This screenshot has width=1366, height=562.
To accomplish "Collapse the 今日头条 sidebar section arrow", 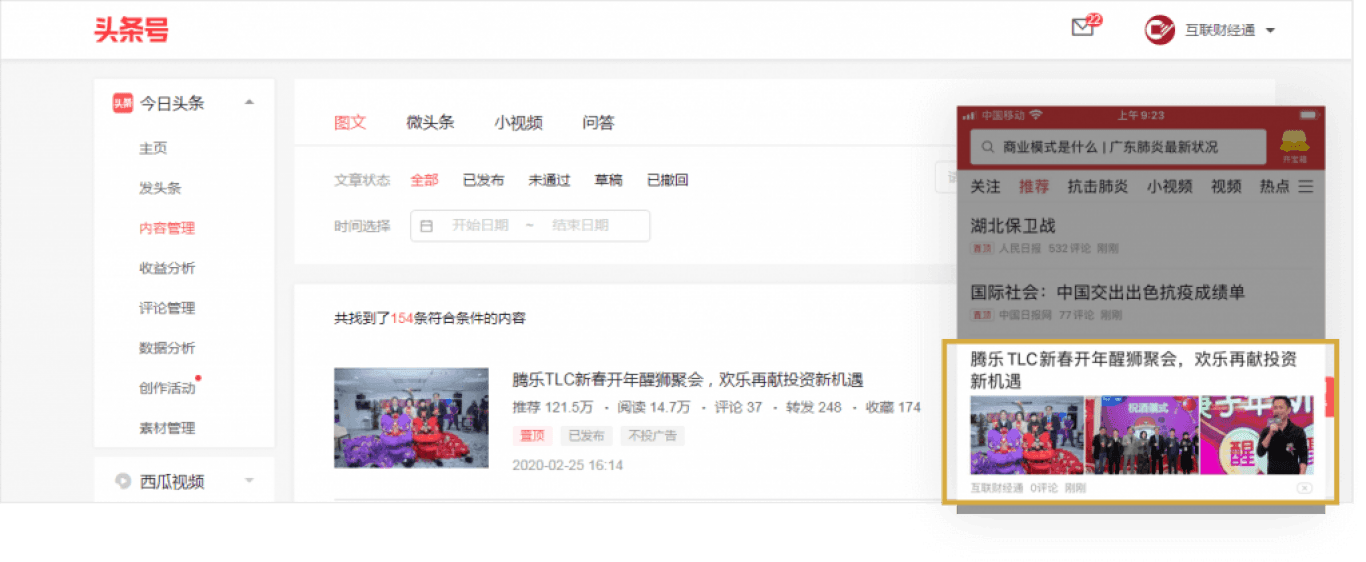I will (249, 102).
